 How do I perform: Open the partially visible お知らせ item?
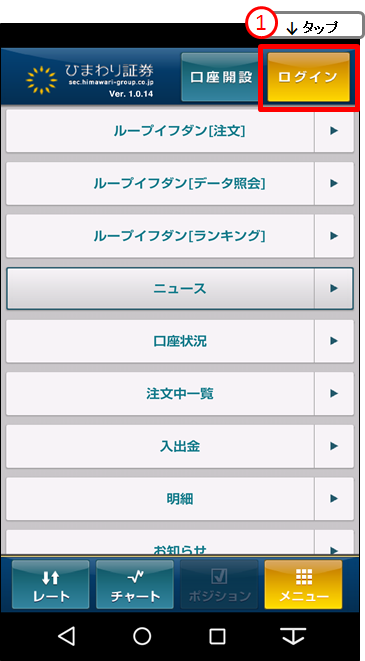click(180, 543)
